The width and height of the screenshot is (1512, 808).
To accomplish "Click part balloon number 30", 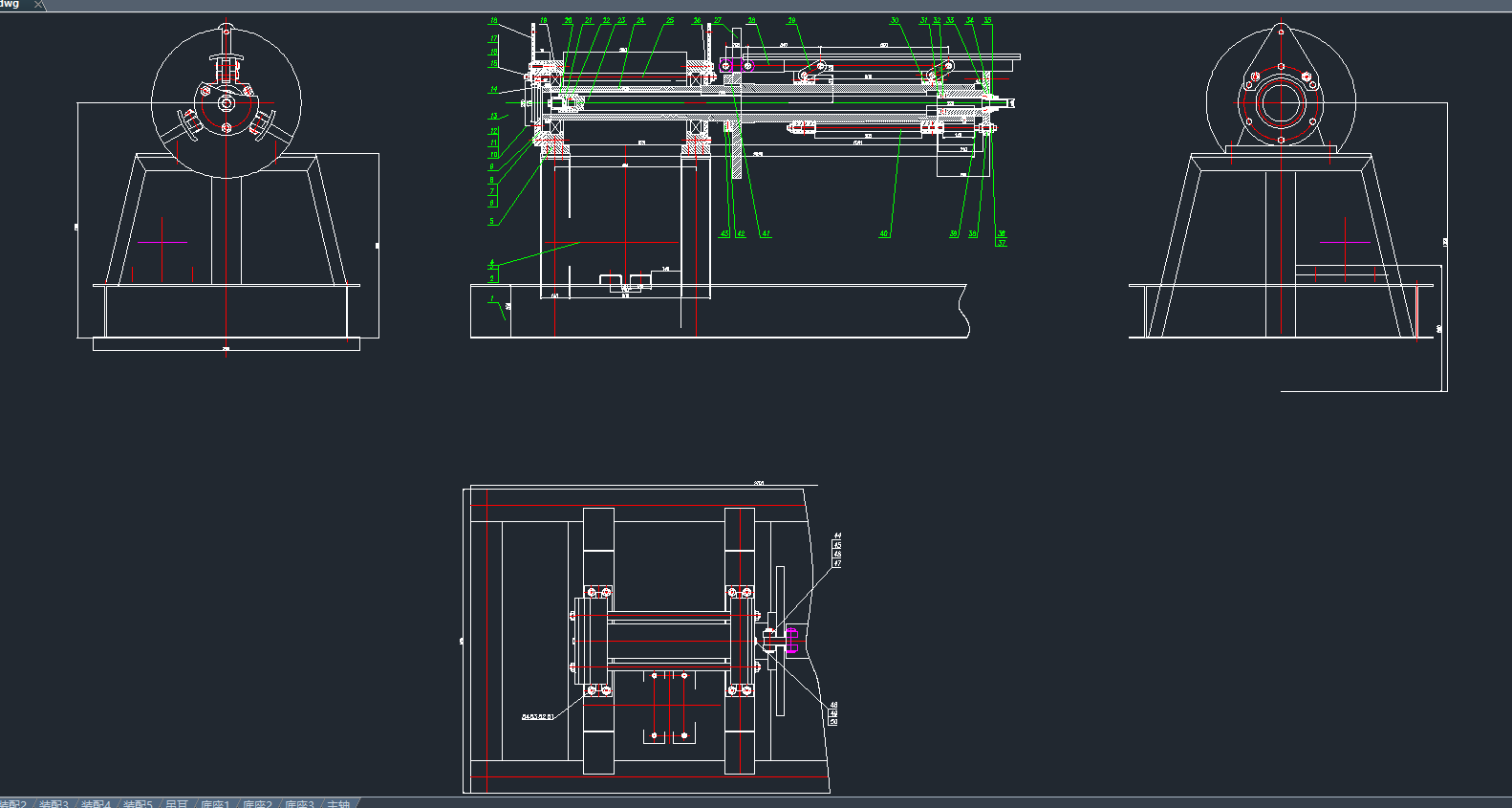I will coord(895,20).
